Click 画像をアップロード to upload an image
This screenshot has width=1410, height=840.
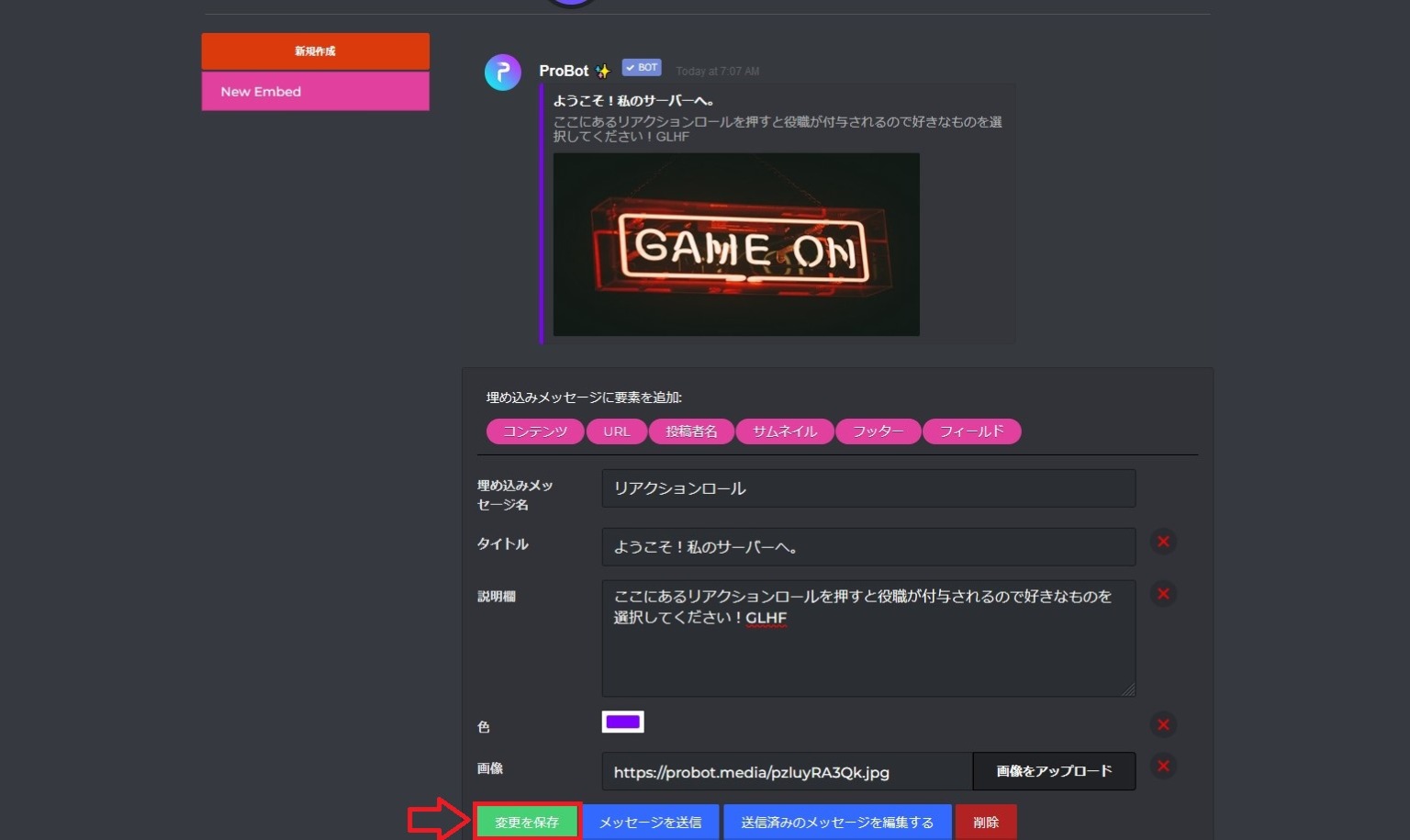[x=1053, y=771]
